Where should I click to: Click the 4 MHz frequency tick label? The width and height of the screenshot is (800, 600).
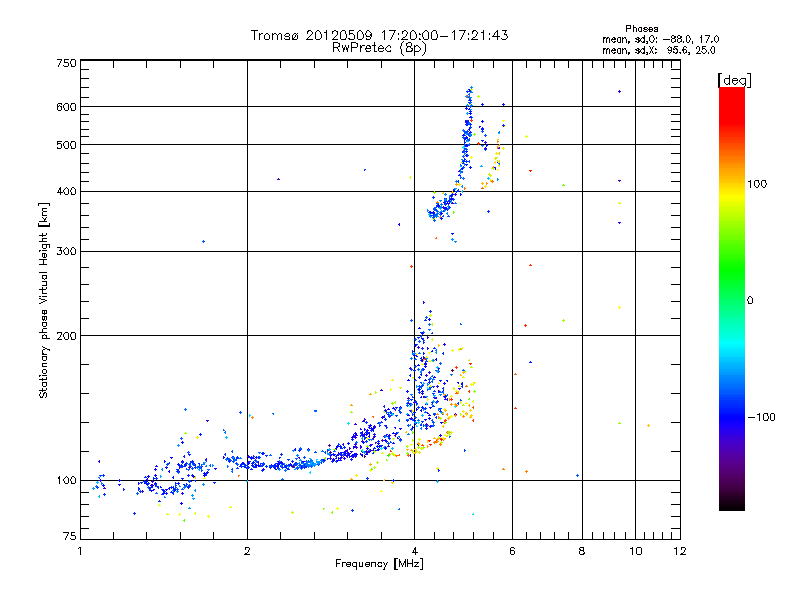(414, 552)
